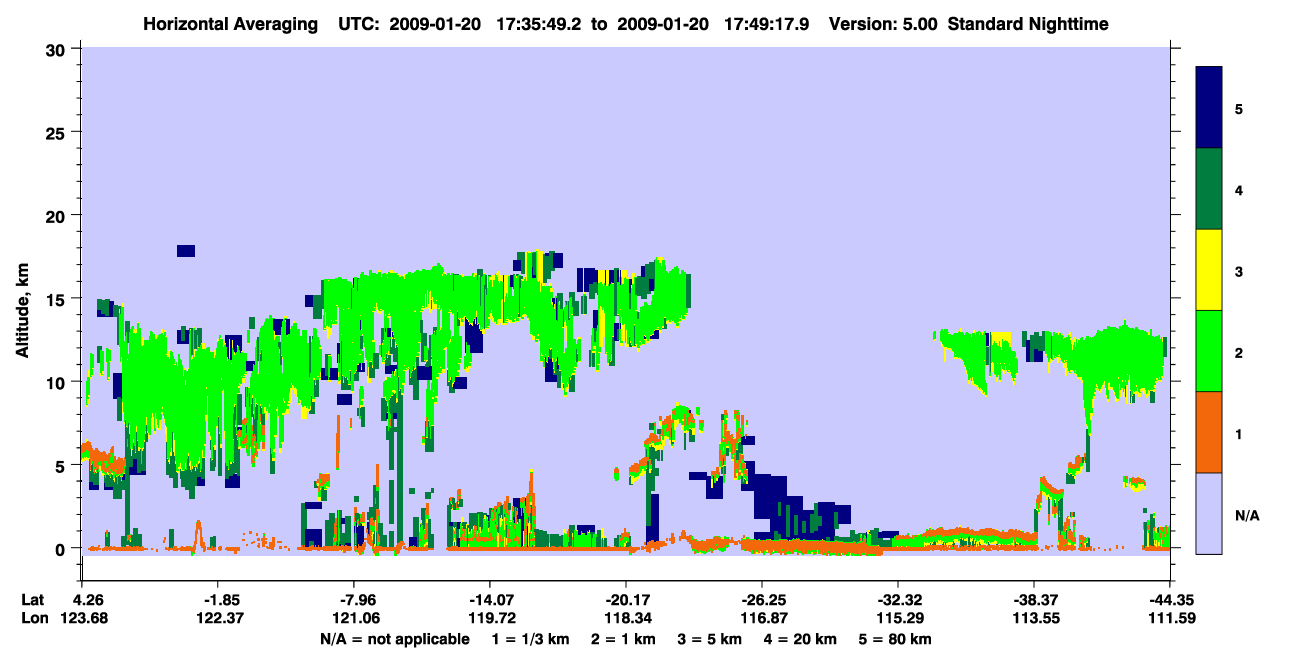Click the '1 = 1/3 km' legend note
1300x667 pixels.
tap(529, 639)
